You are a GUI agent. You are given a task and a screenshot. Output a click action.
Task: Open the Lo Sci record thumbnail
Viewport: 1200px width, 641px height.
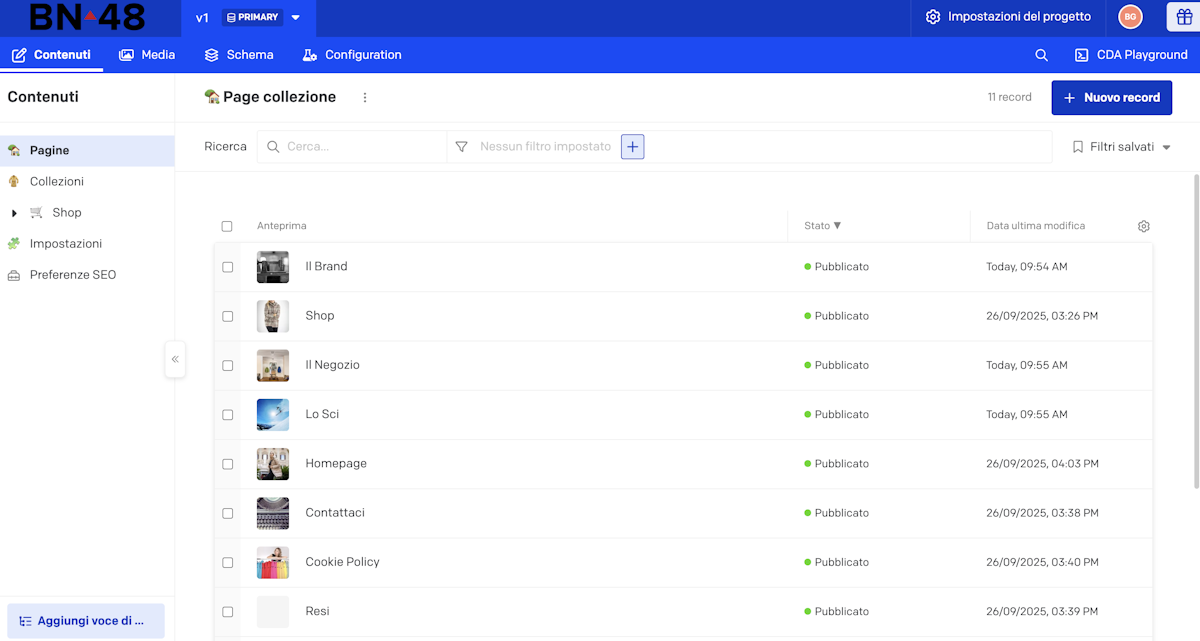pos(273,414)
